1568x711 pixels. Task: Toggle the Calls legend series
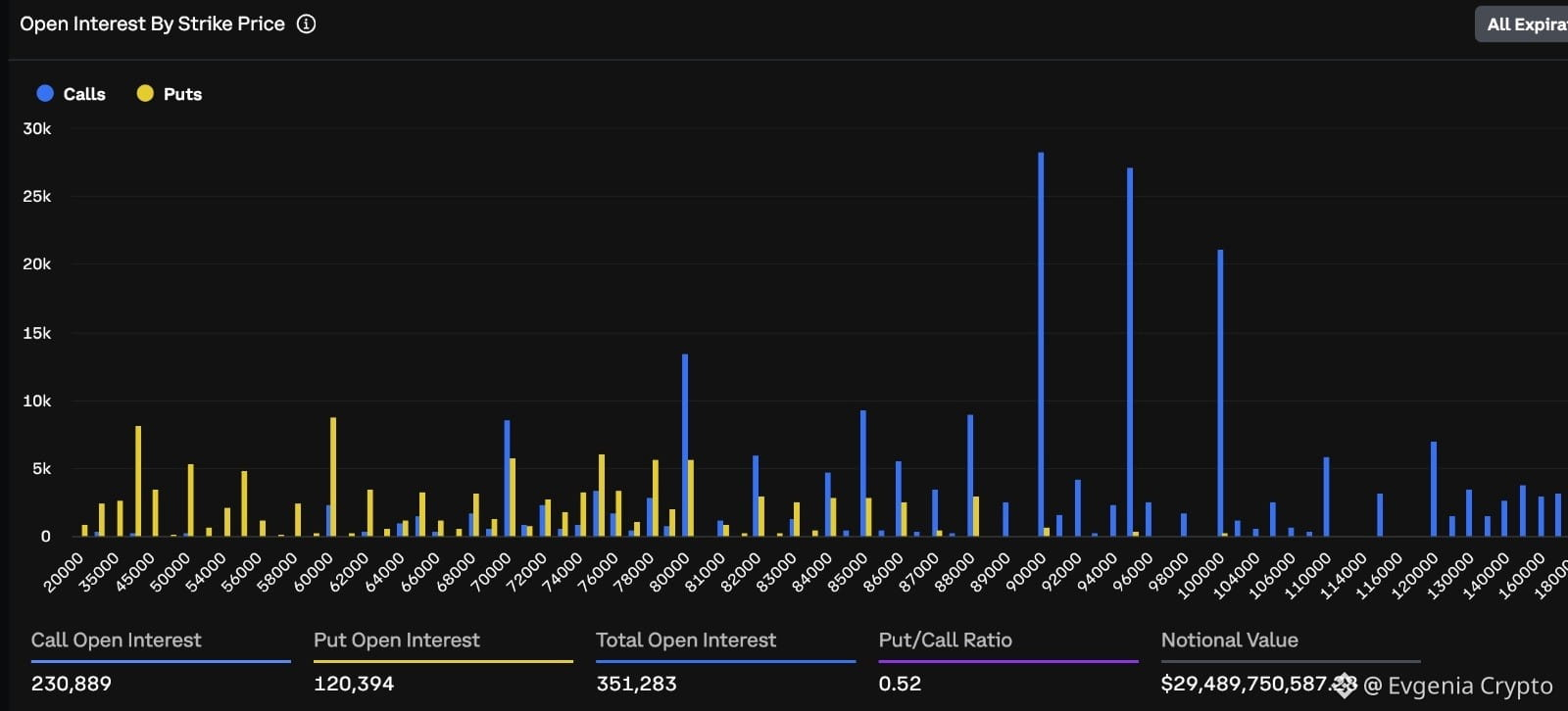71,94
